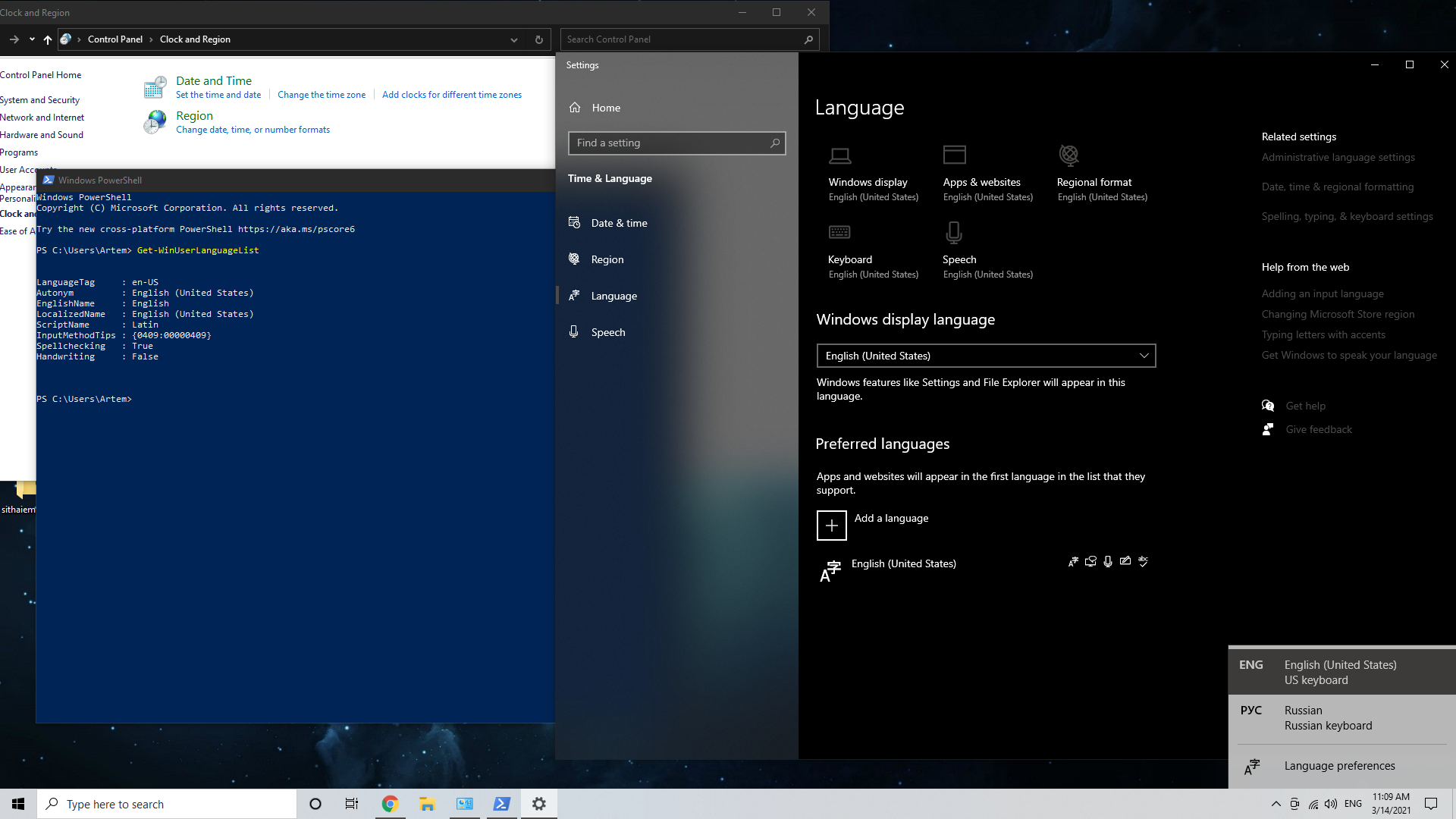1456x819 pixels.
Task: Open Adding an input language help link
Action: click(x=1323, y=293)
